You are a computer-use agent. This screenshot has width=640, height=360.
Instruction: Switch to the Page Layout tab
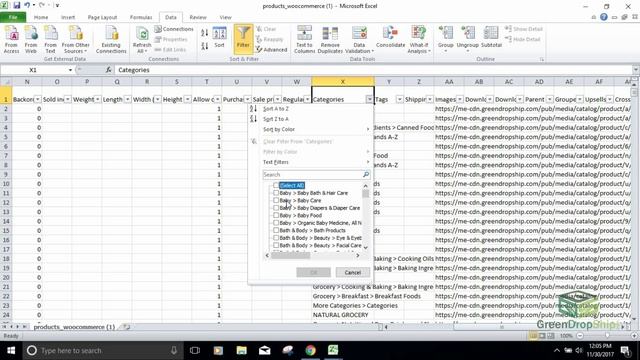(x=102, y=17)
